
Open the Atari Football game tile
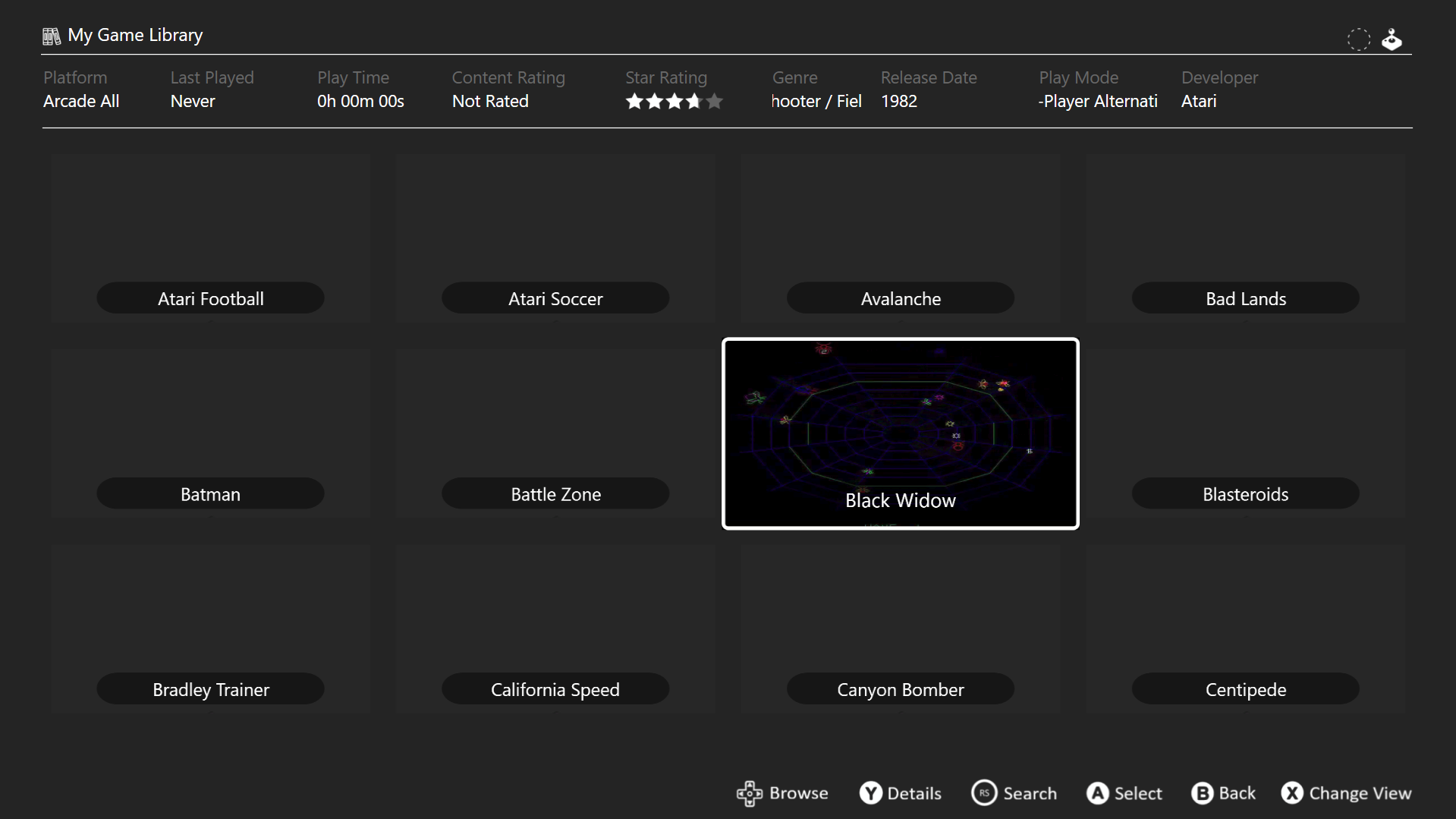tap(210, 239)
